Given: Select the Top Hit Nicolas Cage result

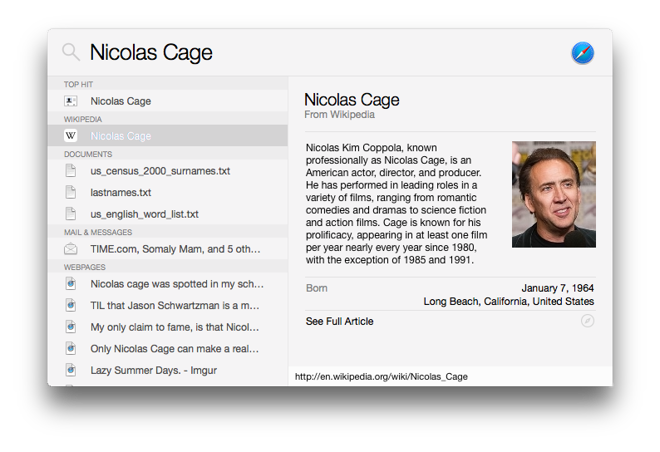Looking at the screenshot, I should 121,101.
